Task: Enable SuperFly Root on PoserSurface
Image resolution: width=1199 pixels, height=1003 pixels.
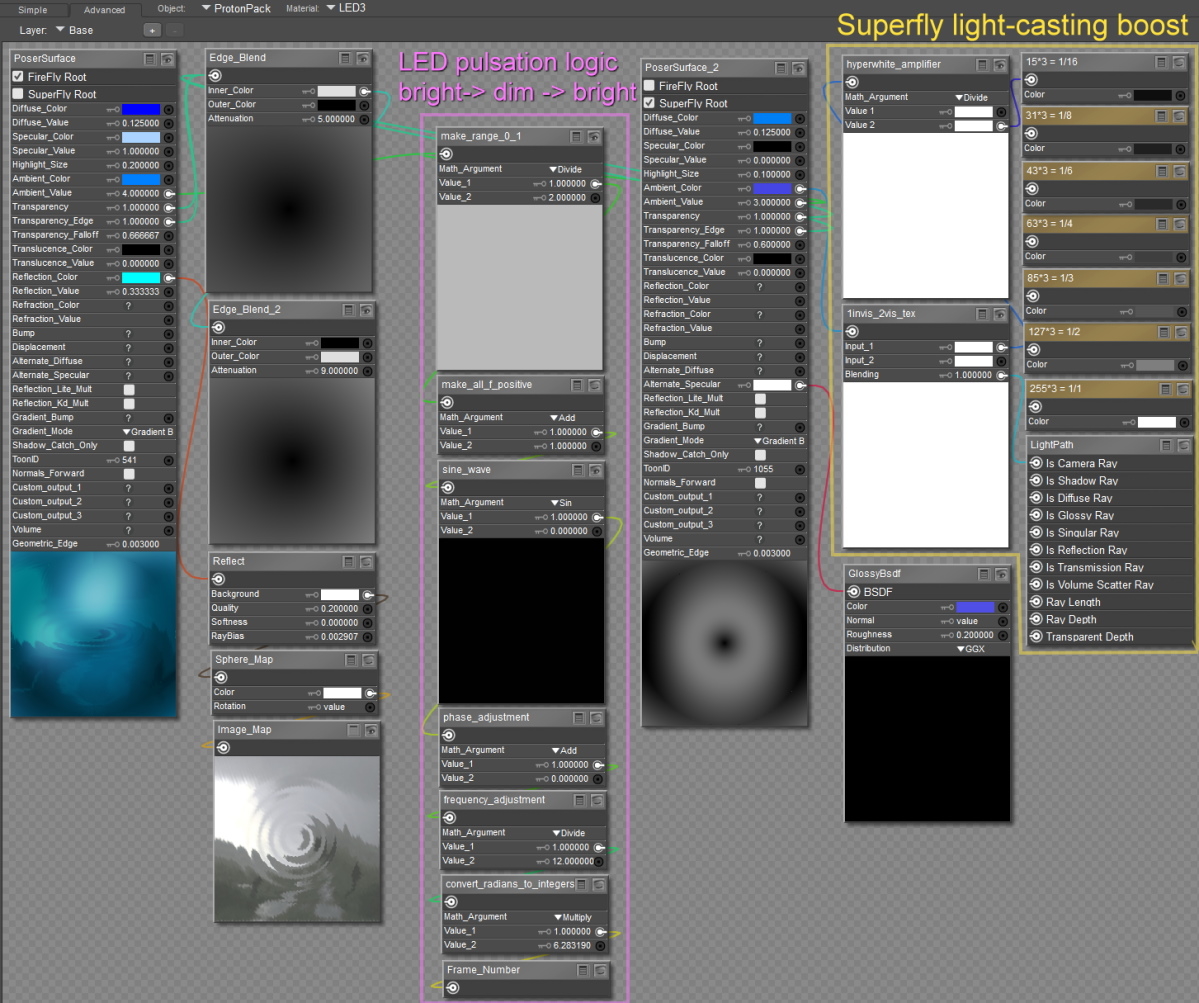Action: (18, 94)
